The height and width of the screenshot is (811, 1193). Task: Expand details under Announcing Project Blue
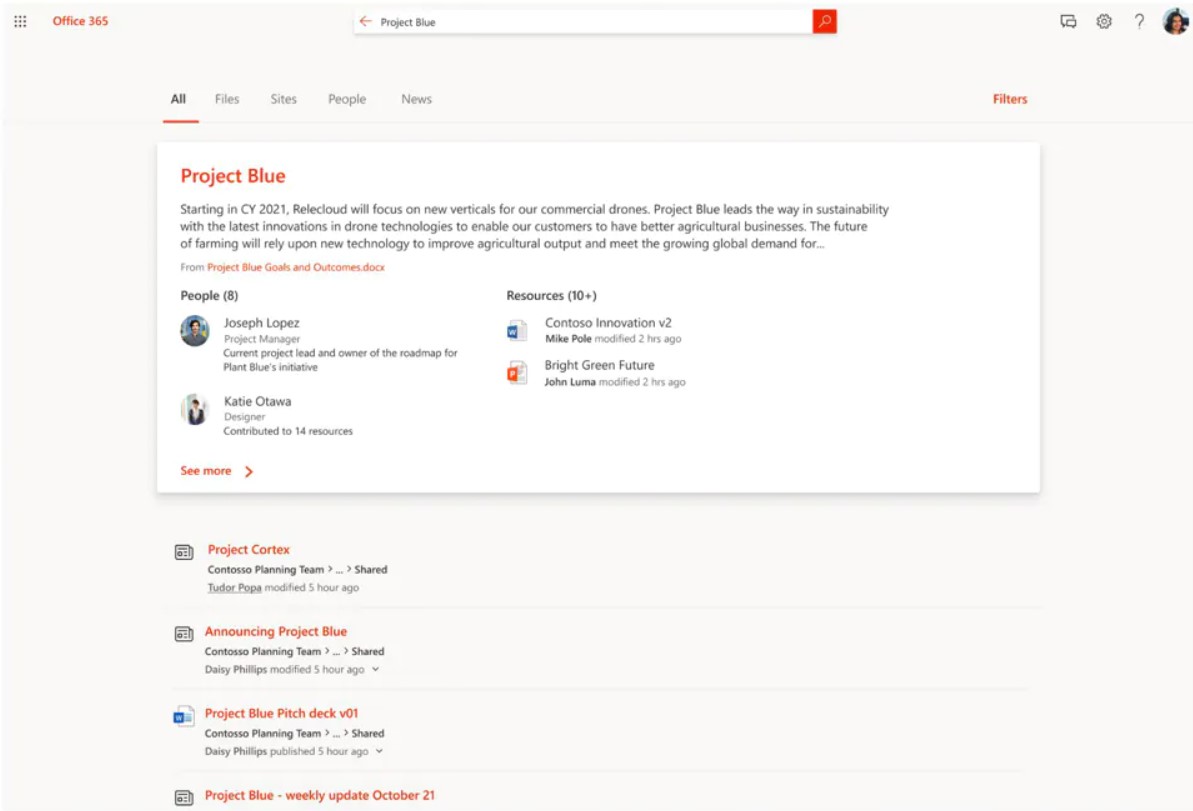click(x=375, y=669)
